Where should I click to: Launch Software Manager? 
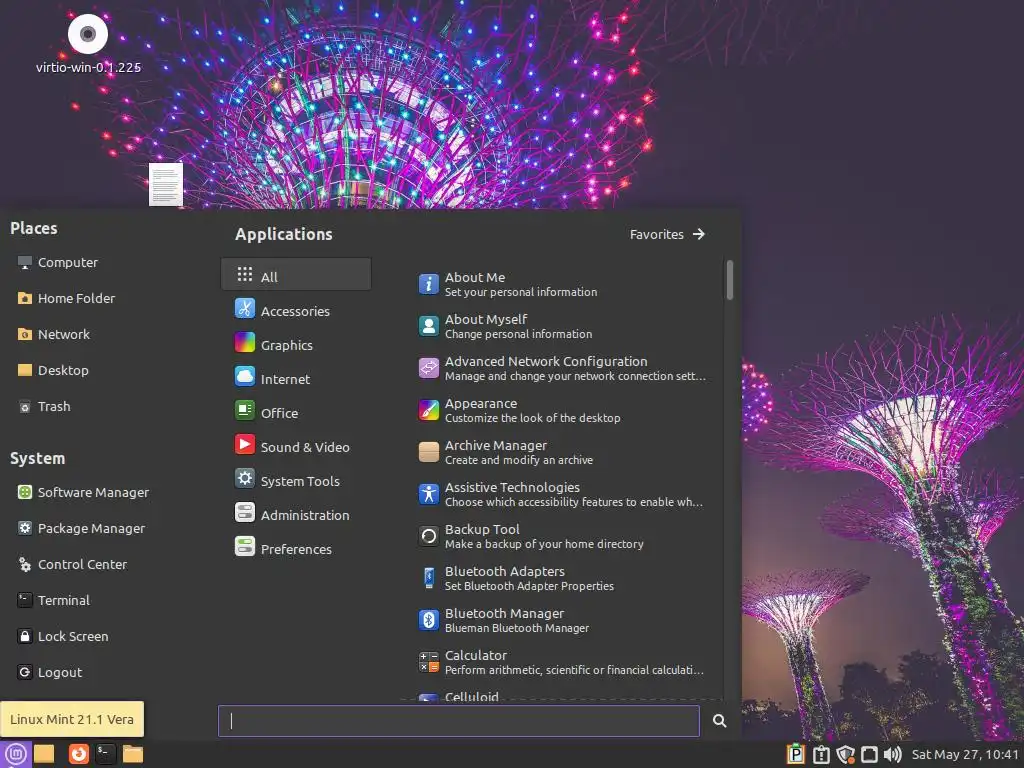(x=83, y=492)
